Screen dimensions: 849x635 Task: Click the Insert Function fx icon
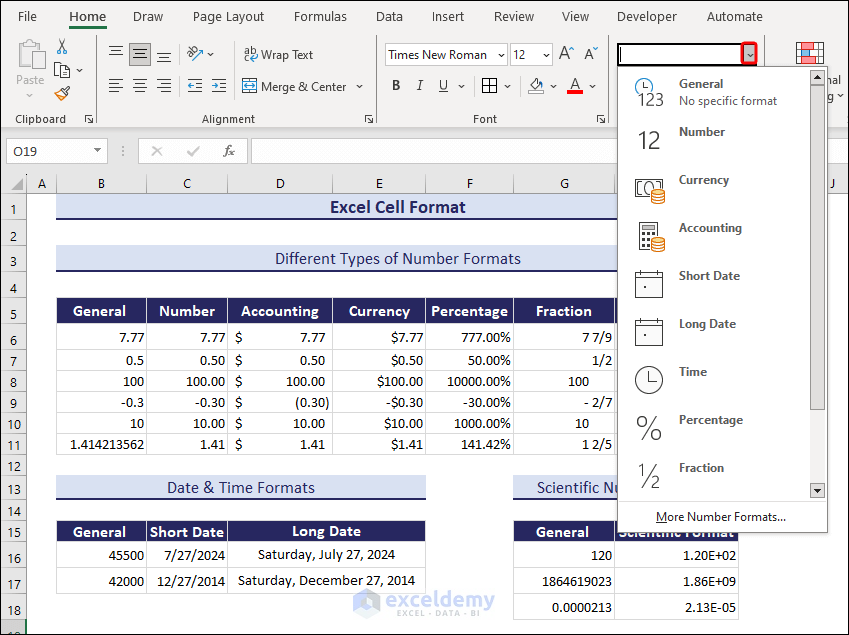[229, 151]
